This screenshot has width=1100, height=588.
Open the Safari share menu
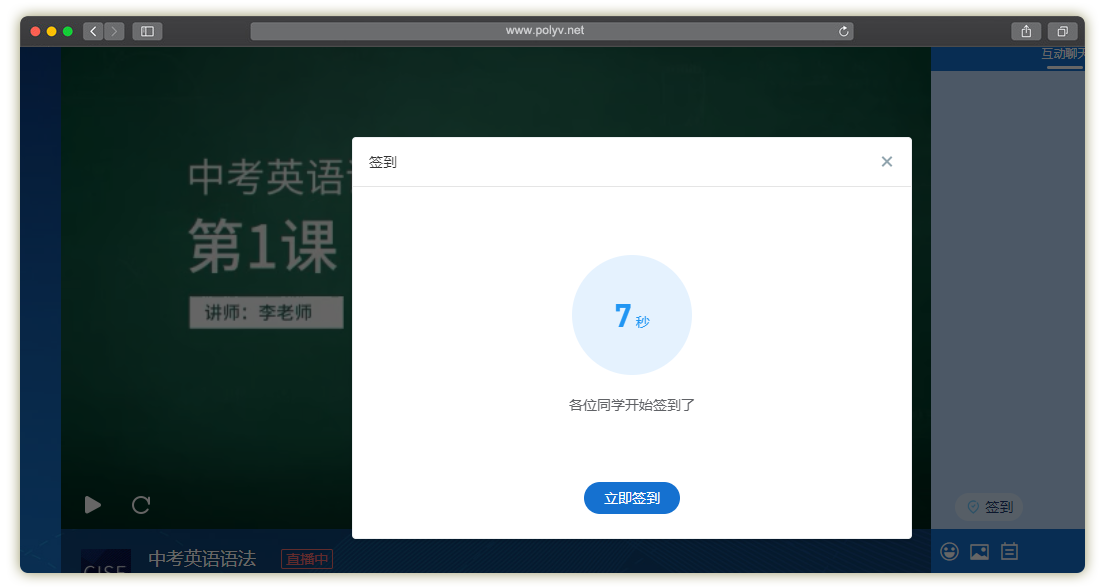(x=1026, y=31)
